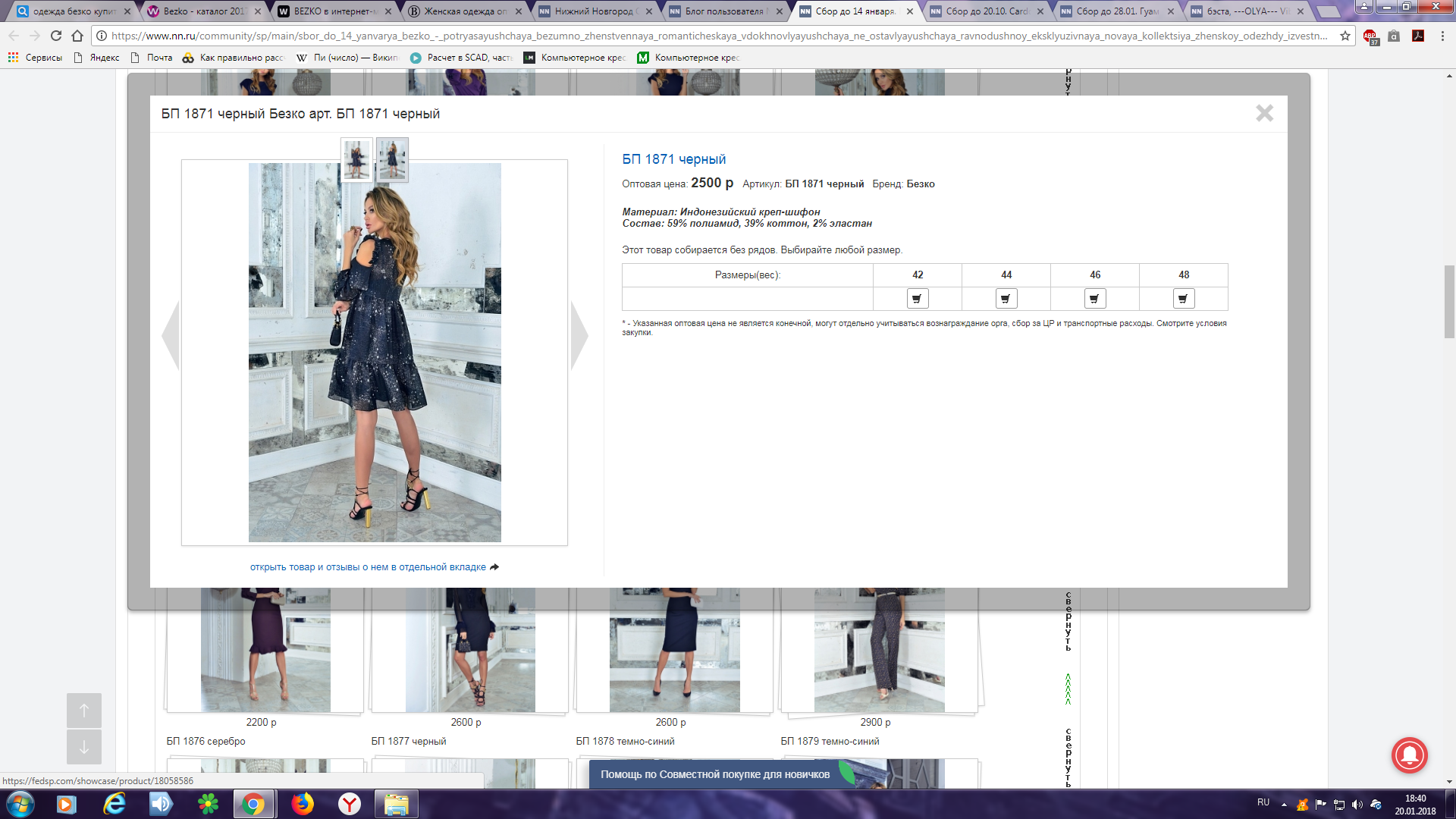Open БП 1871 черный title link
This screenshot has height=819, width=1456.
[673, 159]
